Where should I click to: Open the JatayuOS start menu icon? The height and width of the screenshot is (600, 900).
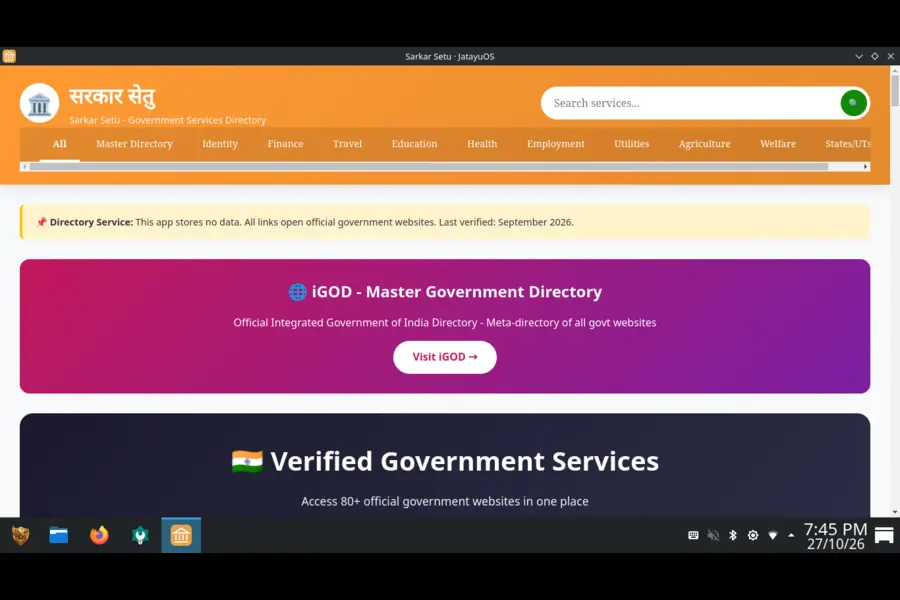[x=21, y=536]
